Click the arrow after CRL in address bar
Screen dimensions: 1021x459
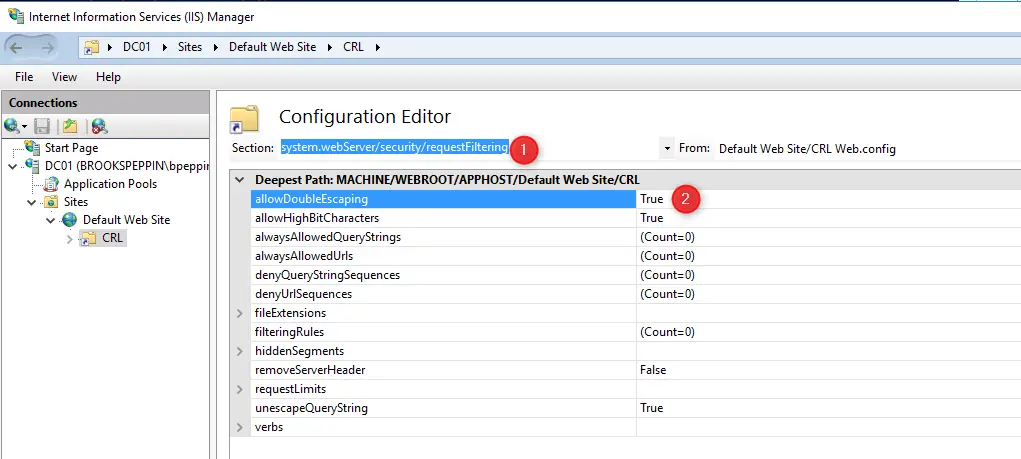378,47
